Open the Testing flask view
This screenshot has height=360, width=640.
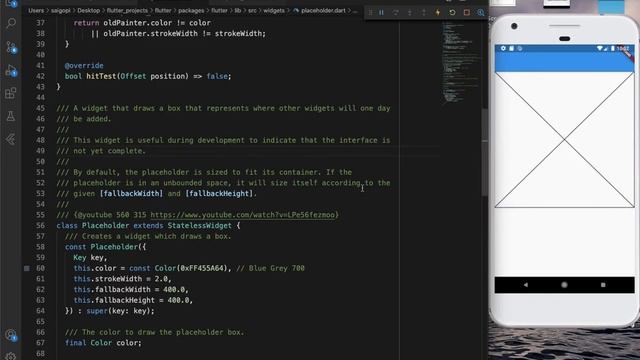coord(11,116)
